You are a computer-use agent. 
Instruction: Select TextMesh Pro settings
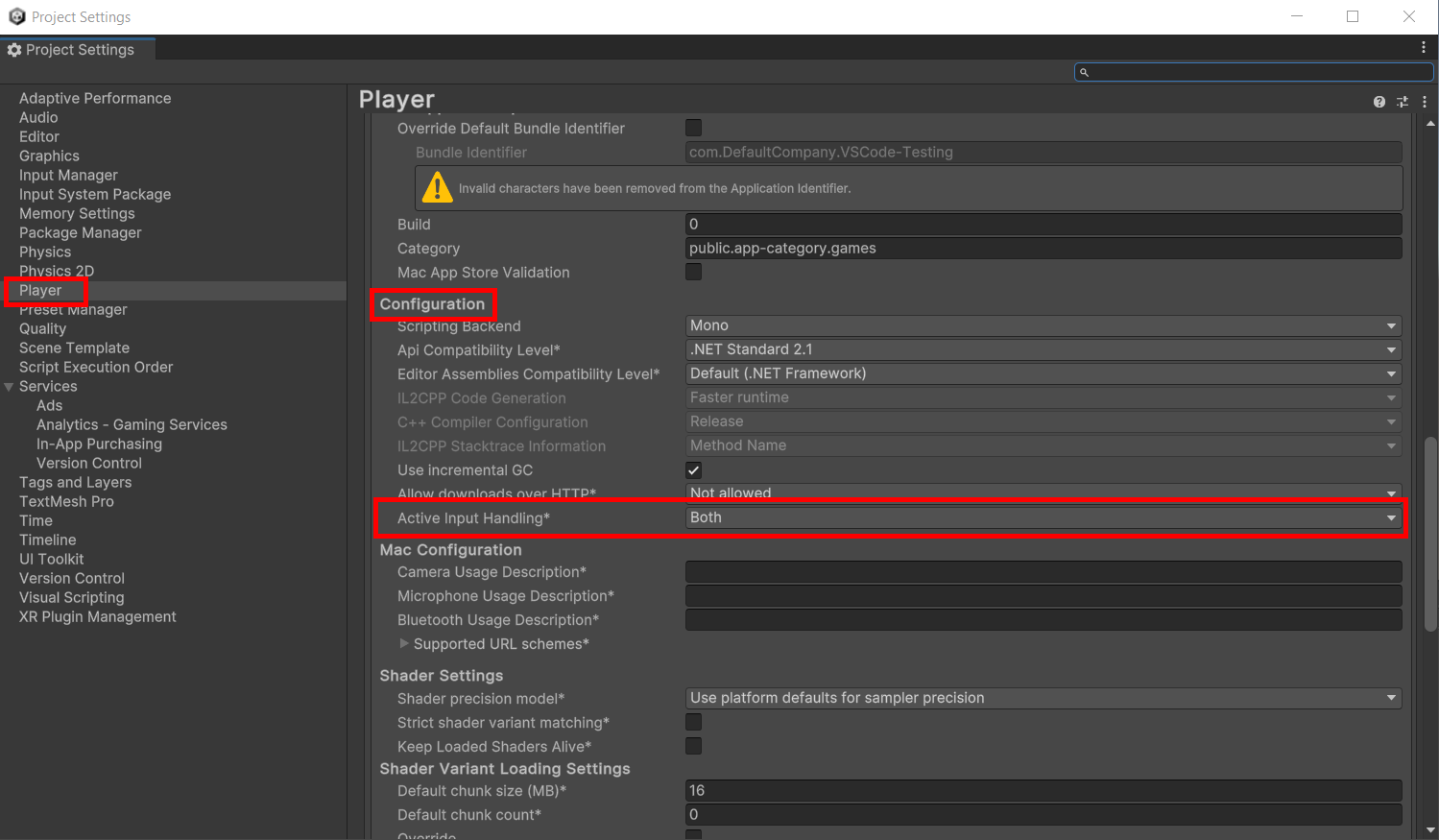[x=66, y=501]
